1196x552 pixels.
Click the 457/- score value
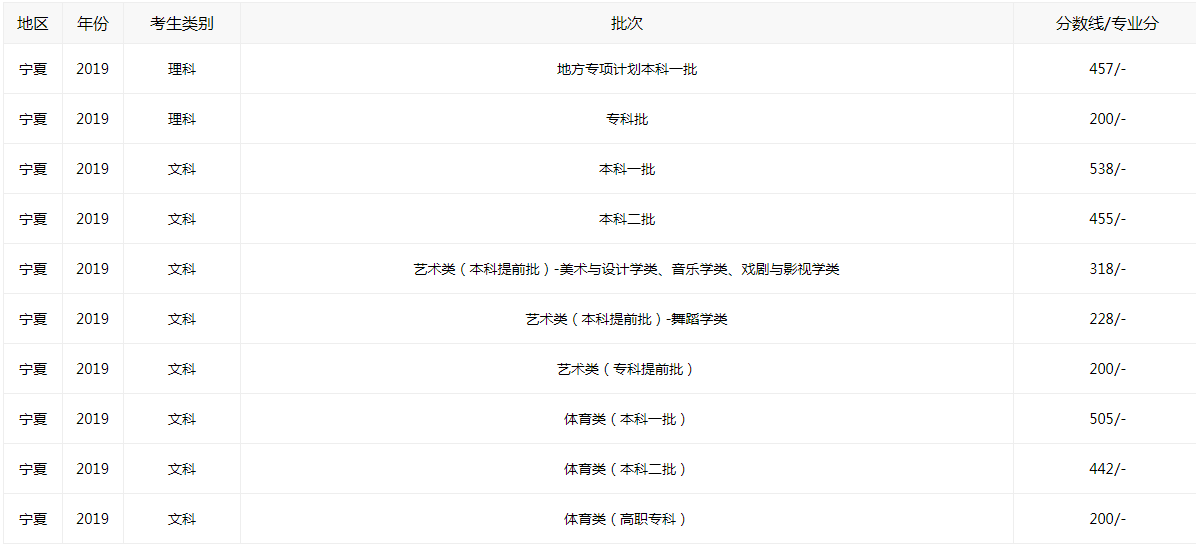tap(1107, 69)
